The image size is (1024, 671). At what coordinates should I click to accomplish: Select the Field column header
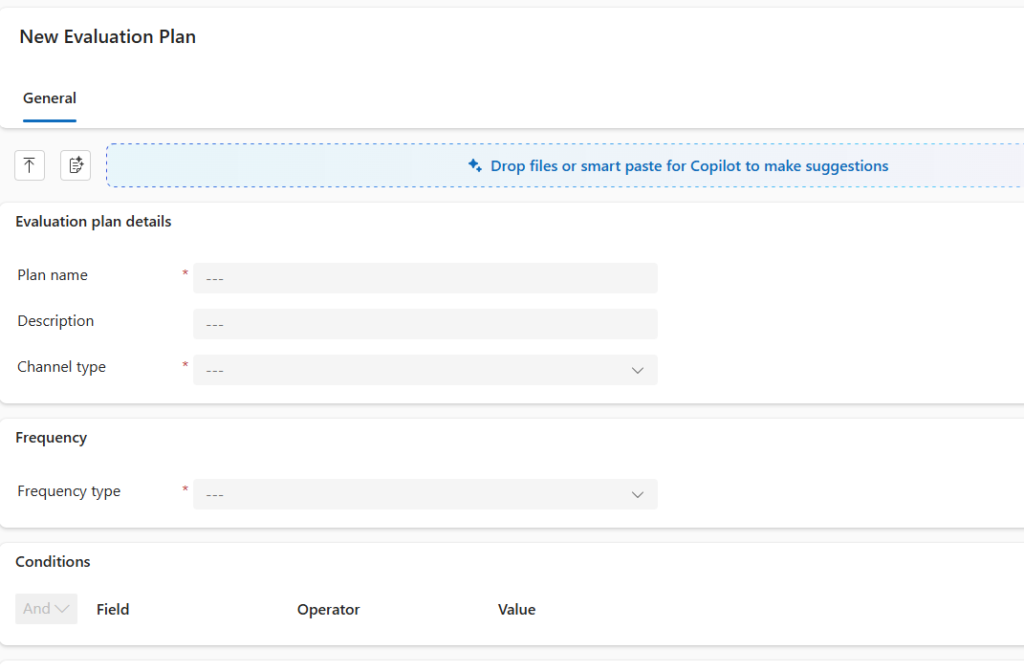coord(113,610)
